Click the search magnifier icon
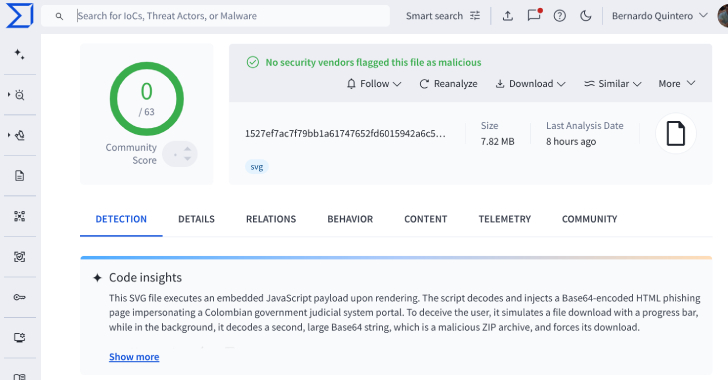 pyautogui.click(x=59, y=16)
